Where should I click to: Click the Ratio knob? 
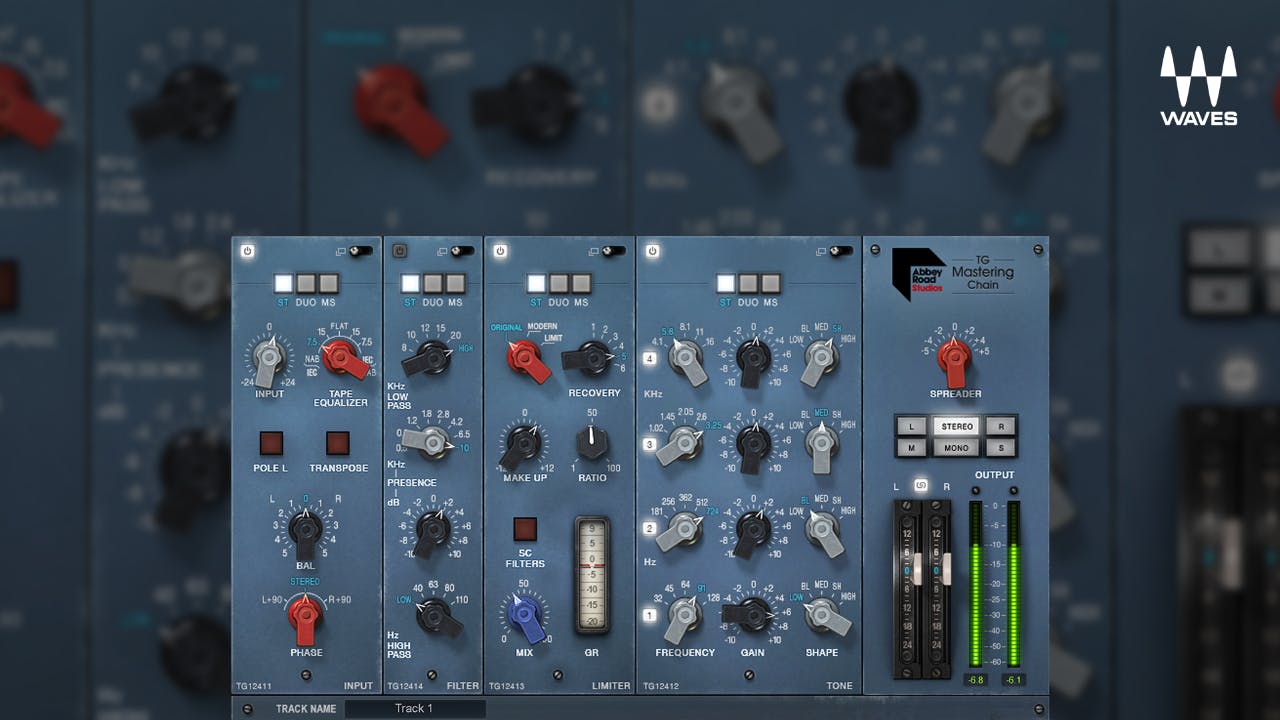(592, 442)
